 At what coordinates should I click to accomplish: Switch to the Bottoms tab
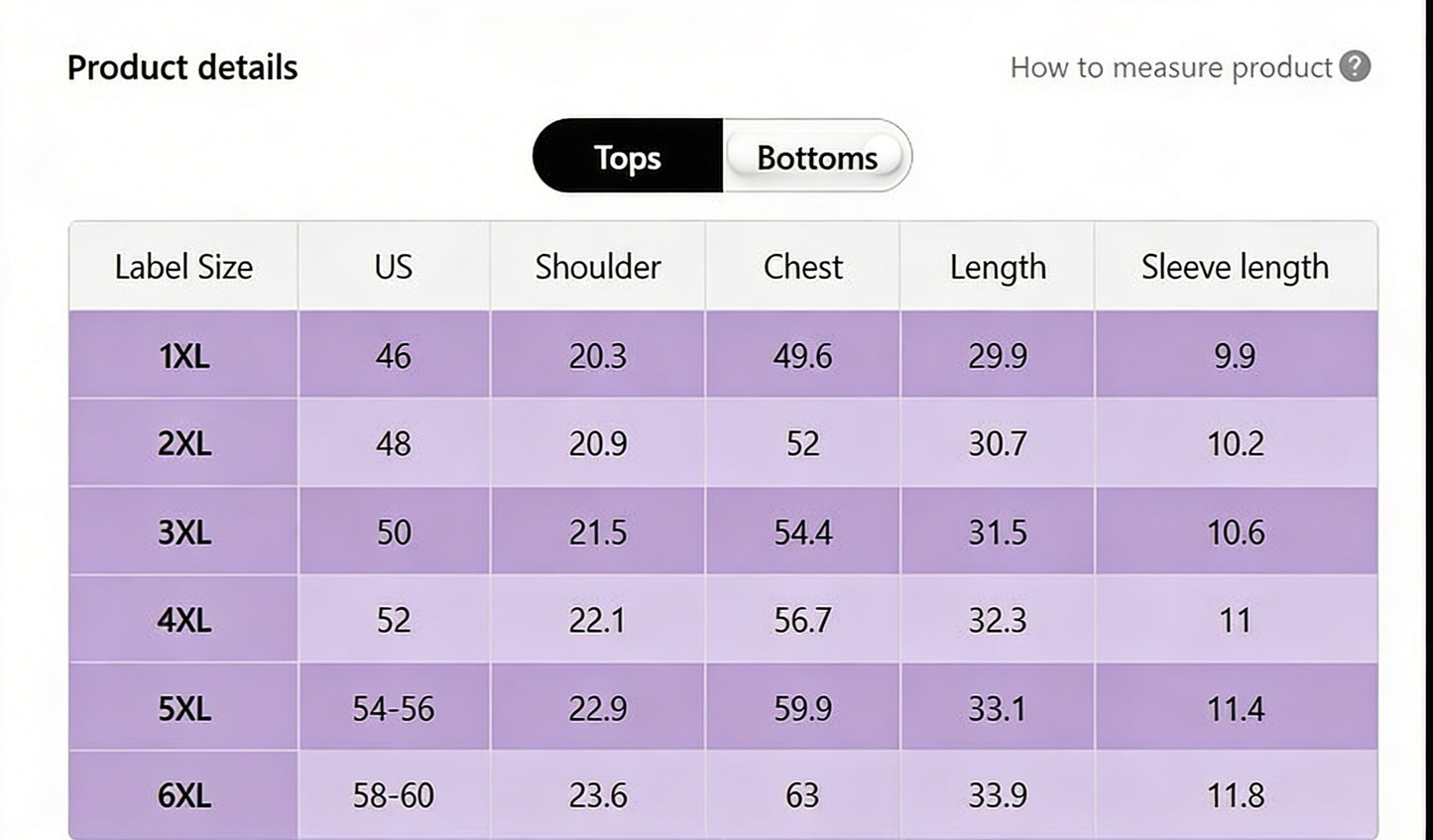click(x=816, y=157)
